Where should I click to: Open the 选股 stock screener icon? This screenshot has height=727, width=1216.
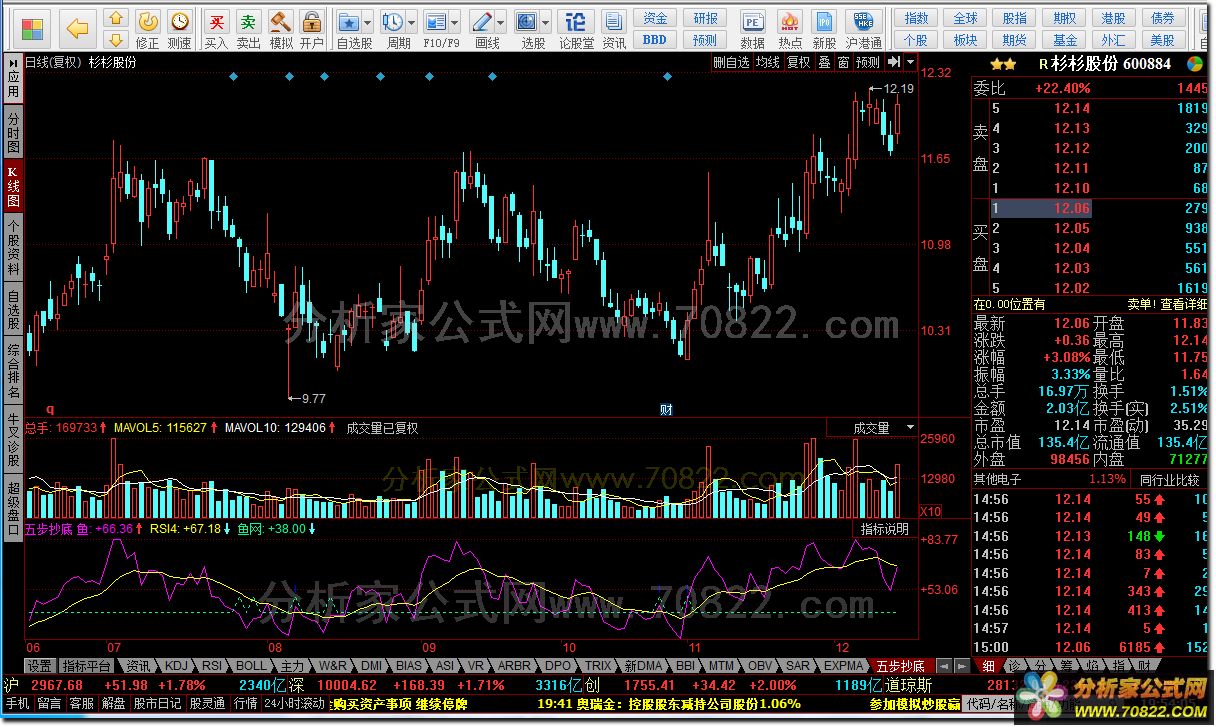coord(527,22)
